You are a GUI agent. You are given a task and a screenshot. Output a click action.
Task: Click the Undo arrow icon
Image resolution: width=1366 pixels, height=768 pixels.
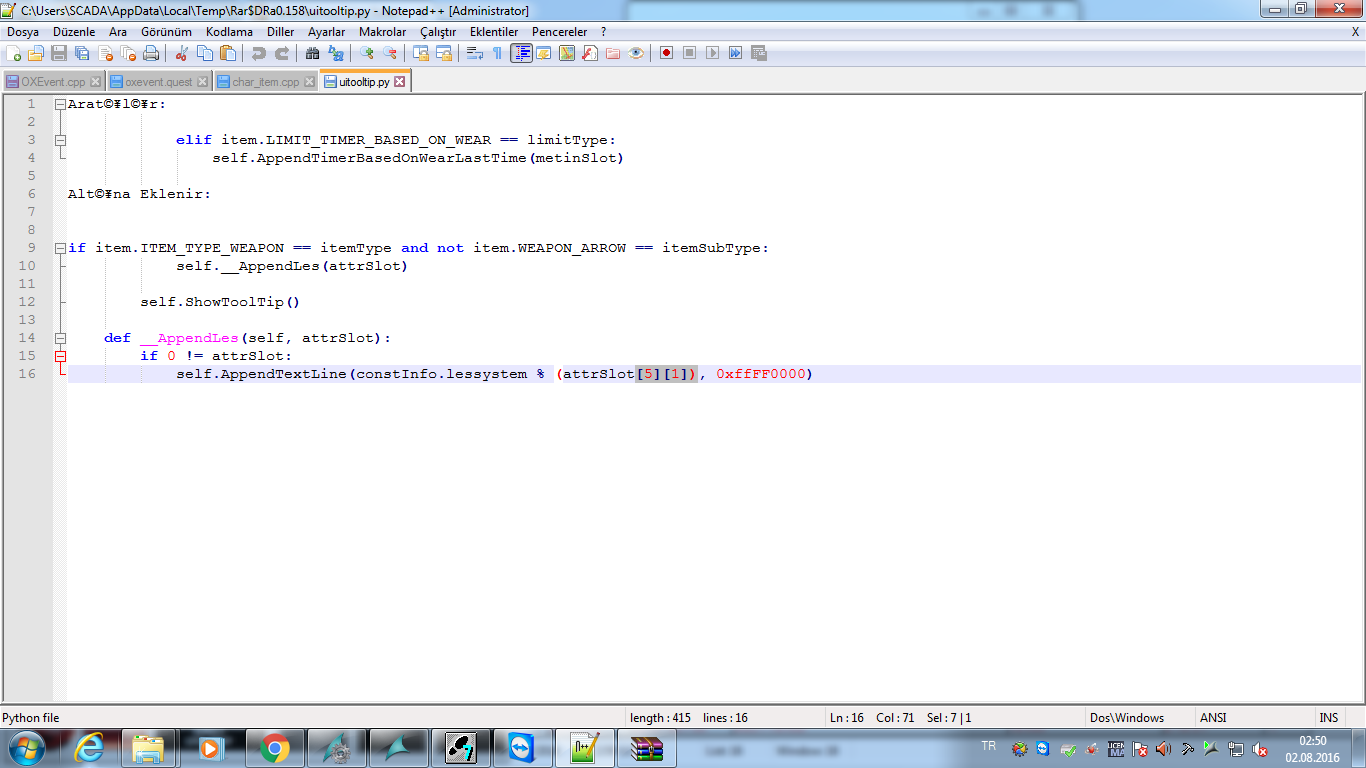tap(259, 53)
